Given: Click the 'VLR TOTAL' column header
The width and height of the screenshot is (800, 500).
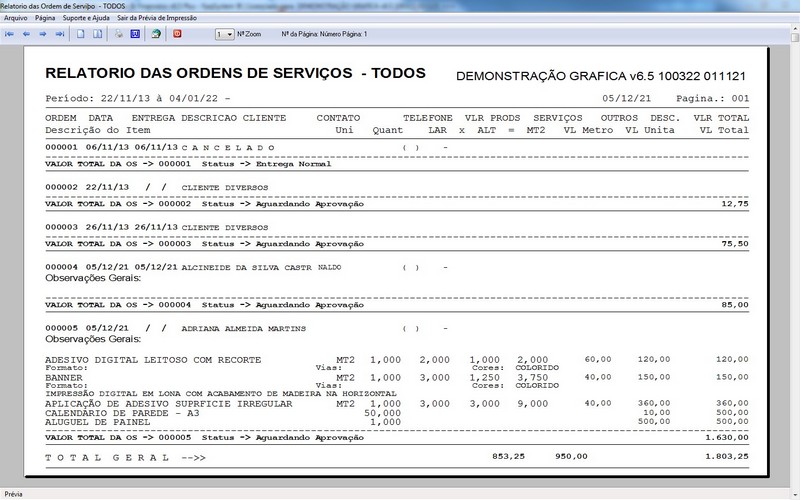Looking at the screenshot, I should tap(721, 118).
